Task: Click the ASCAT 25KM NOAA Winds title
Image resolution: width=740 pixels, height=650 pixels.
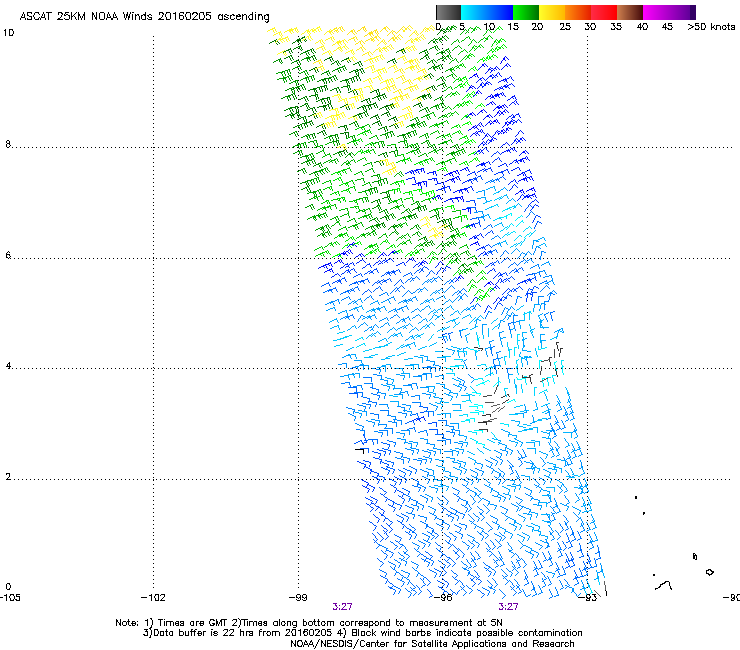Action: [x=144, y=17]
